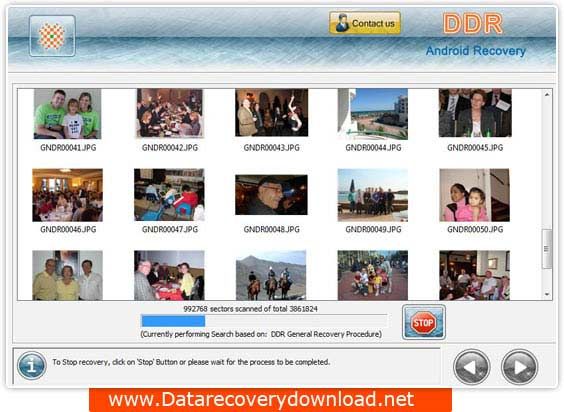Click the scrollbar down arrow
Viewport: 564px width, 412px height.
pyautogui.click(x=547, y=294)
